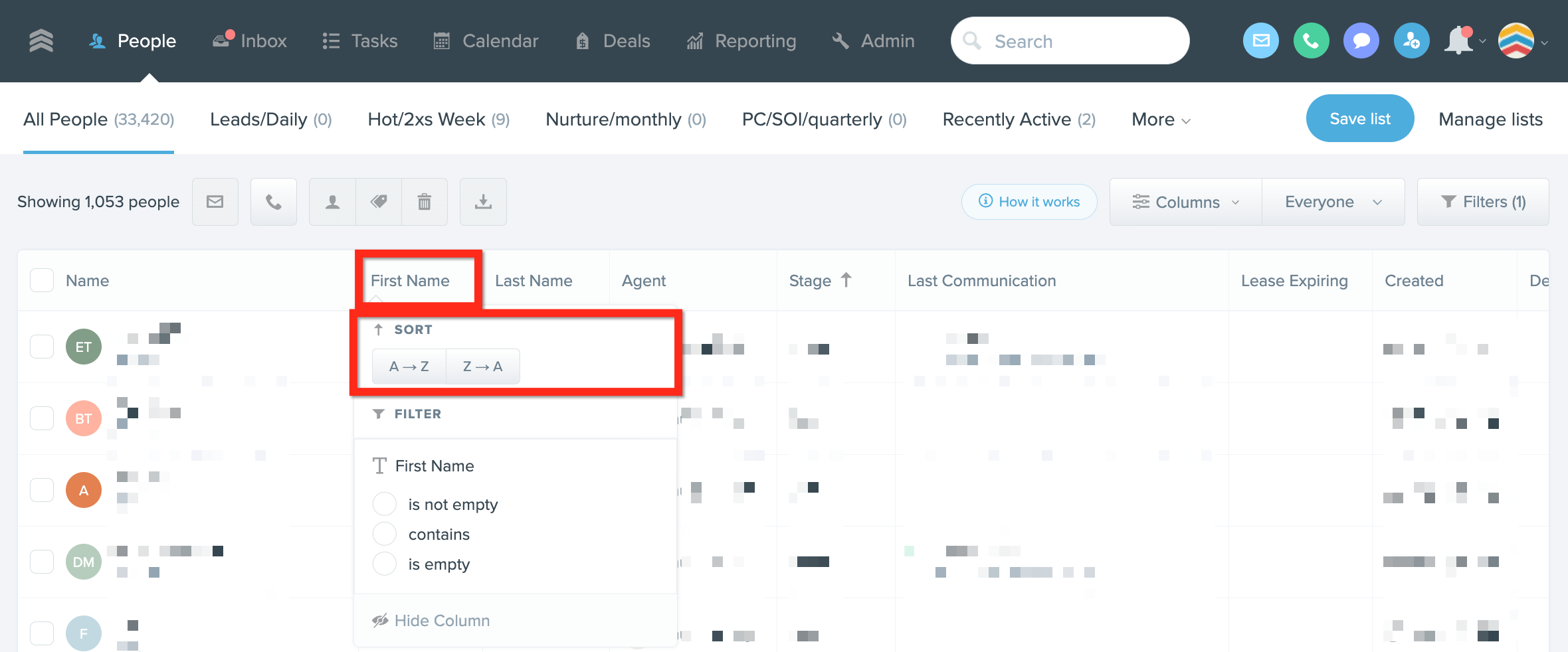
Task: Click the Save list button
Action: click(1359, 118)
